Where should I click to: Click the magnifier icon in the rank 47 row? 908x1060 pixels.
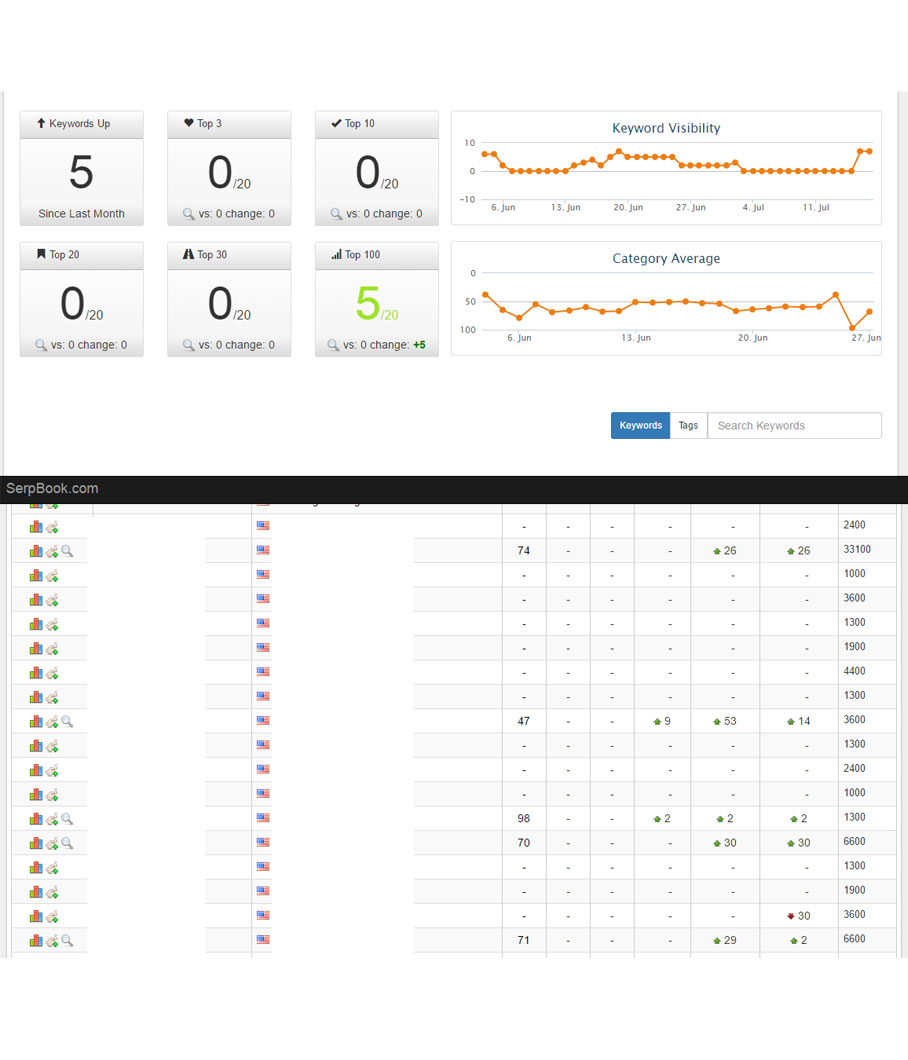coord(67,721)
